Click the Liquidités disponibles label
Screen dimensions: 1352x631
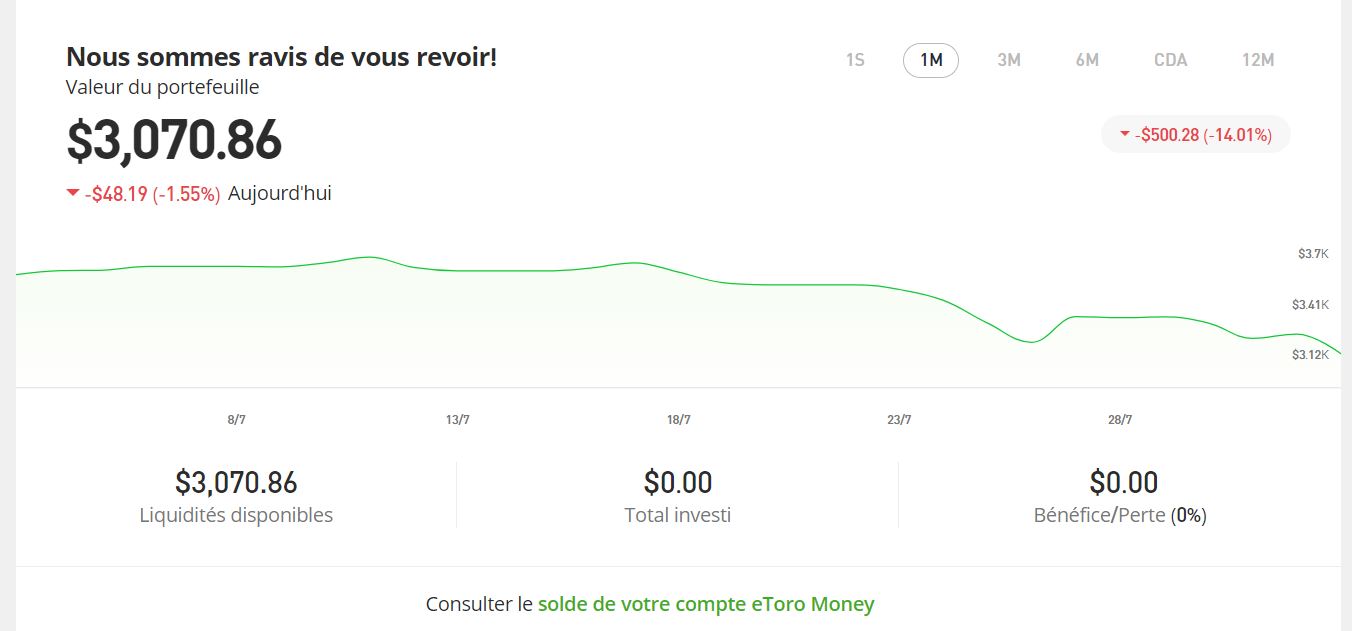(x=236, y=516)
